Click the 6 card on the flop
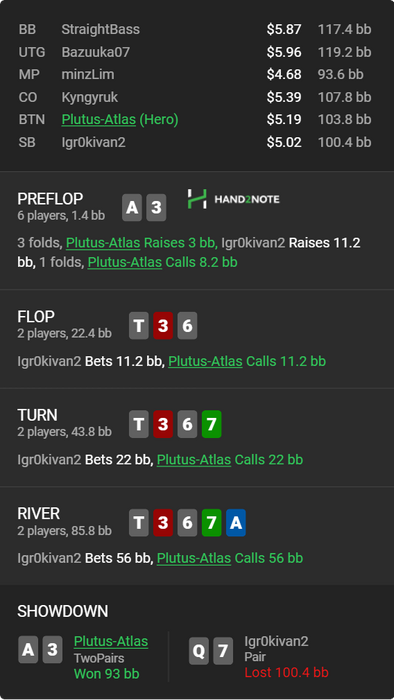 187,326
